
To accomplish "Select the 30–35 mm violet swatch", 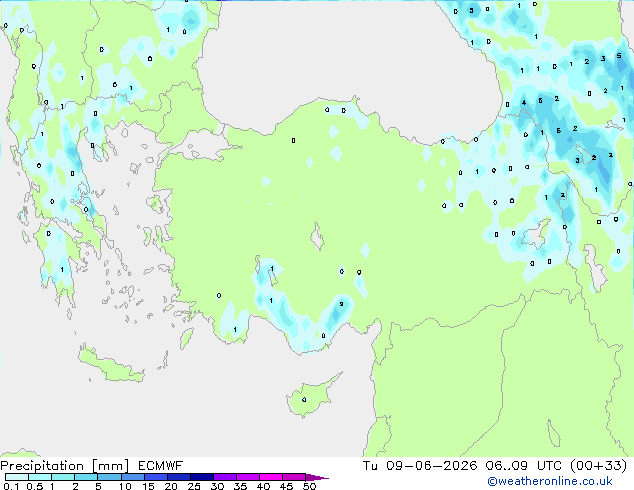I will [224, 477].
